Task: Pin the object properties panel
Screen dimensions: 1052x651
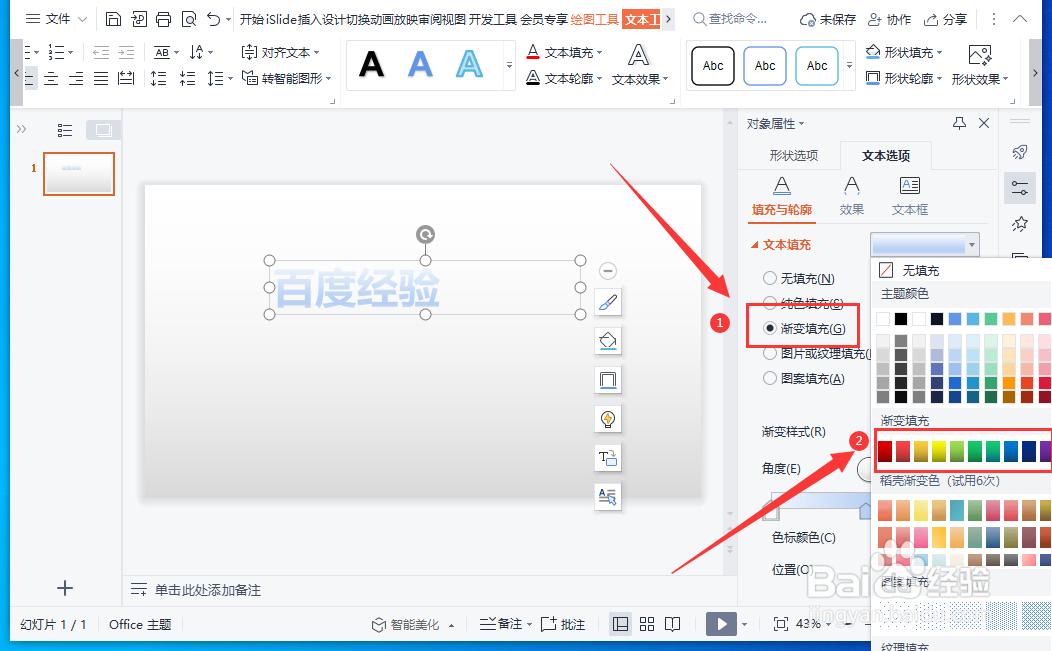Action: point(959,123)
